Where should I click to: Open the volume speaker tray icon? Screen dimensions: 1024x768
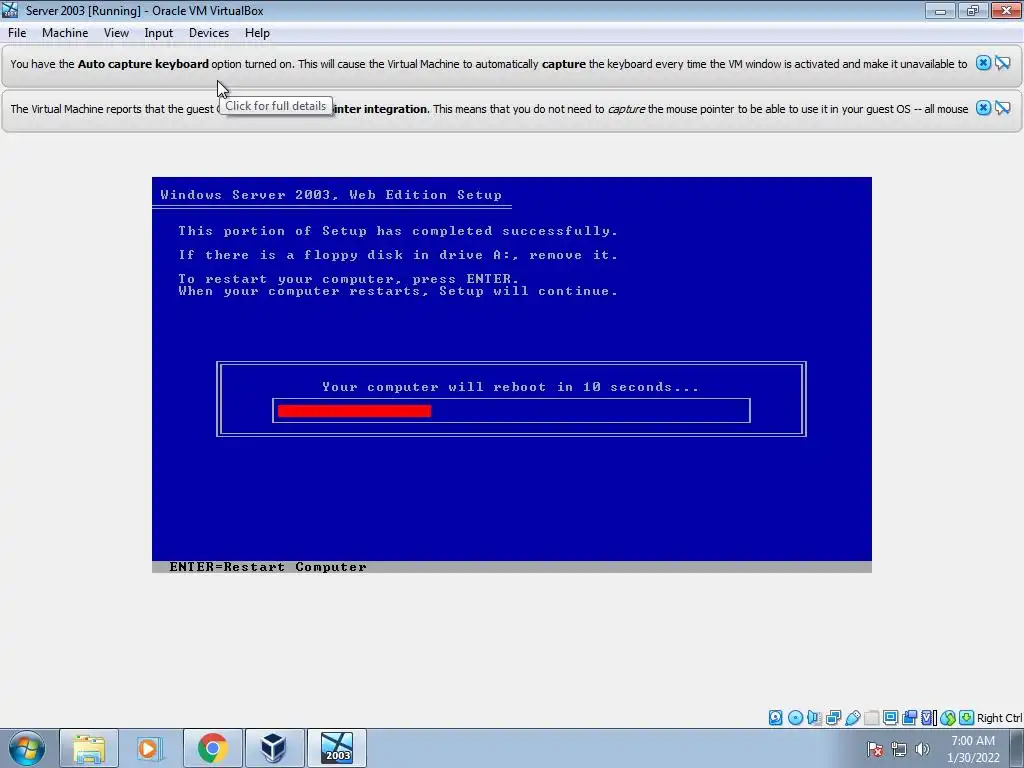(x=922, y=749)
